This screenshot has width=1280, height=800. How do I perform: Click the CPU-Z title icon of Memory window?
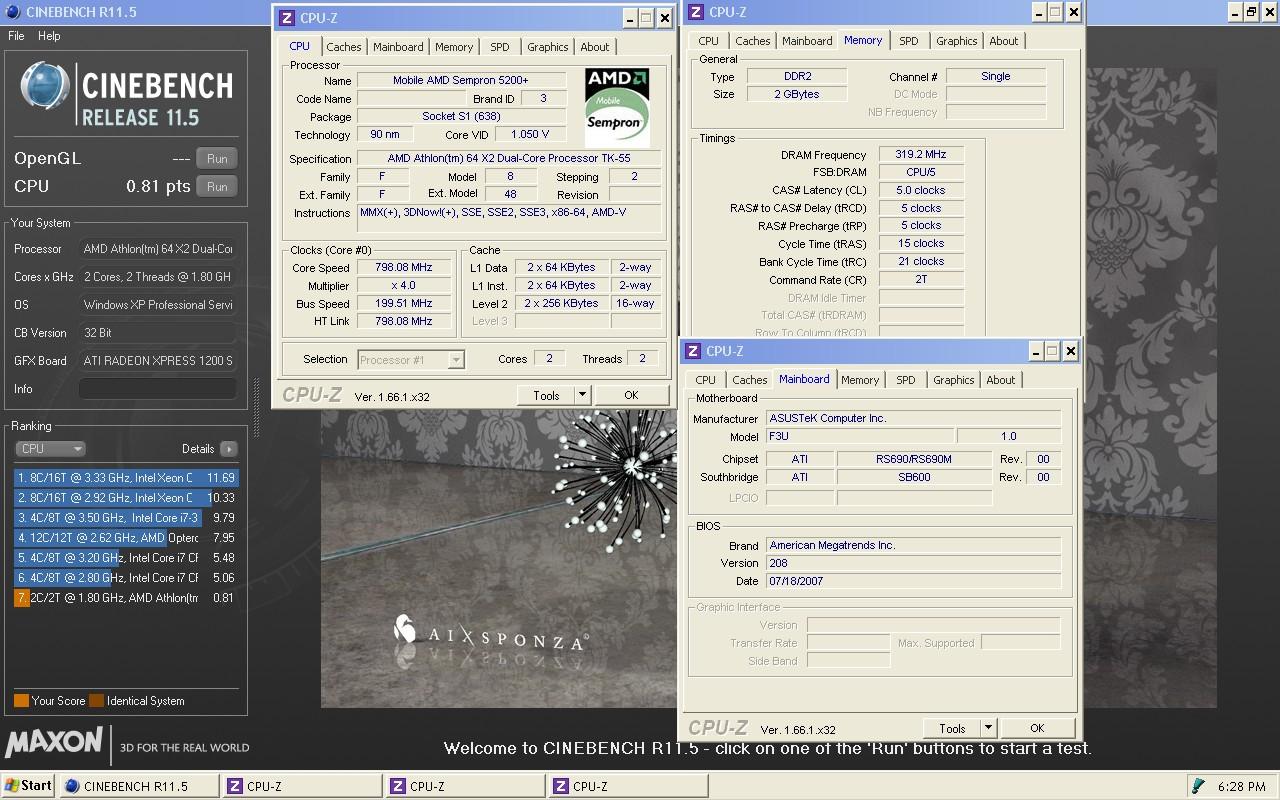[x=695, y=12]
